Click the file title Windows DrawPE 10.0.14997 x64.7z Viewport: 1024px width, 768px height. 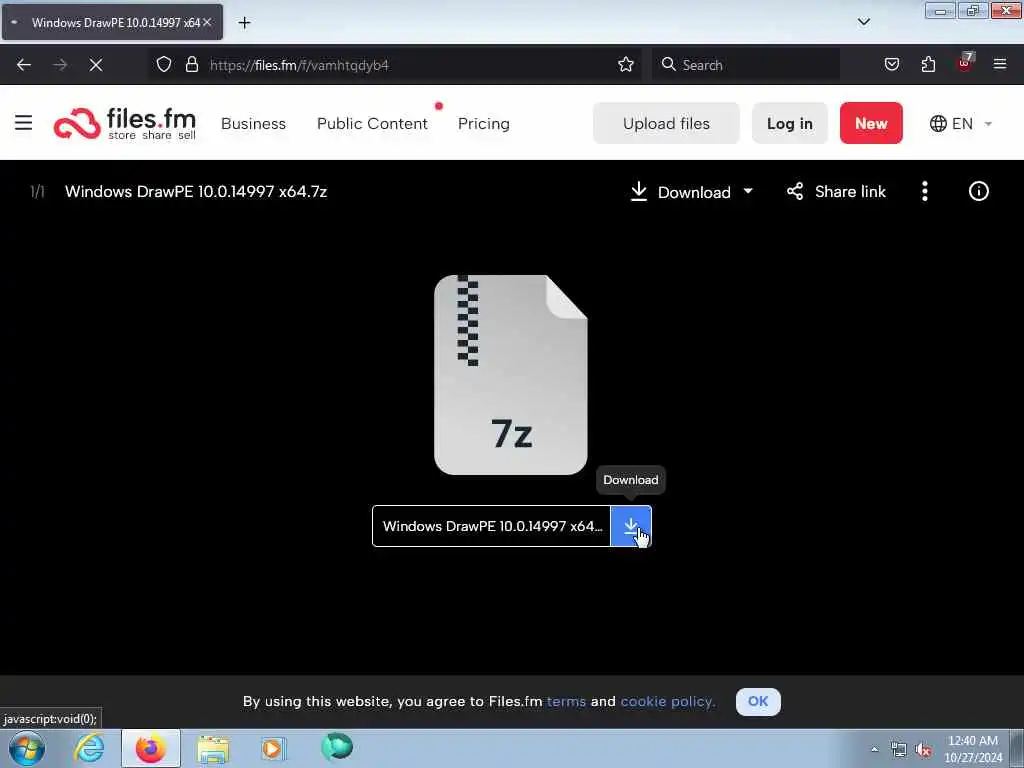(196, 191)
